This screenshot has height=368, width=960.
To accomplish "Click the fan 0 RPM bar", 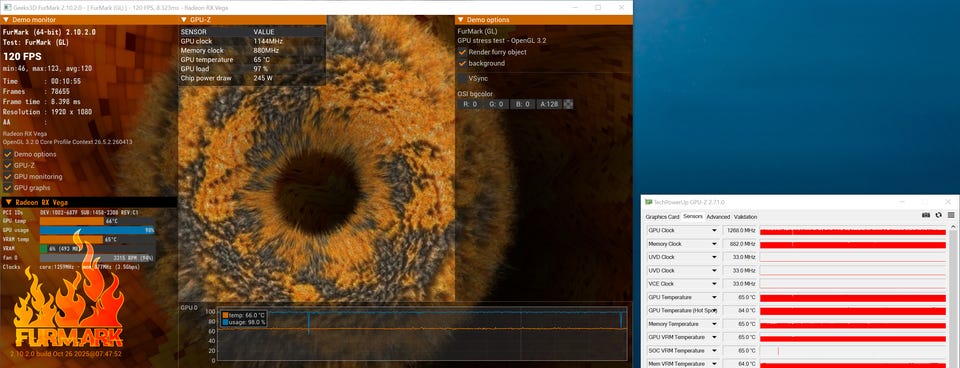I will coord(97,258).
